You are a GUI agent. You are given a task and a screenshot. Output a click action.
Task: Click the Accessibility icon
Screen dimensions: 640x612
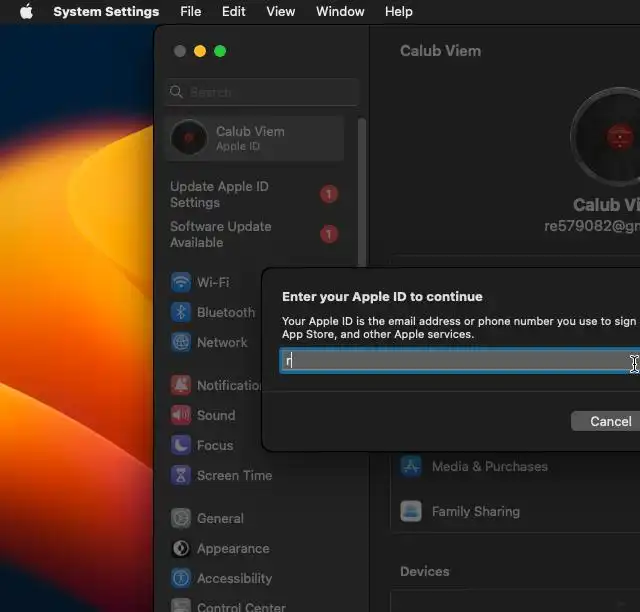coord(181,578)
